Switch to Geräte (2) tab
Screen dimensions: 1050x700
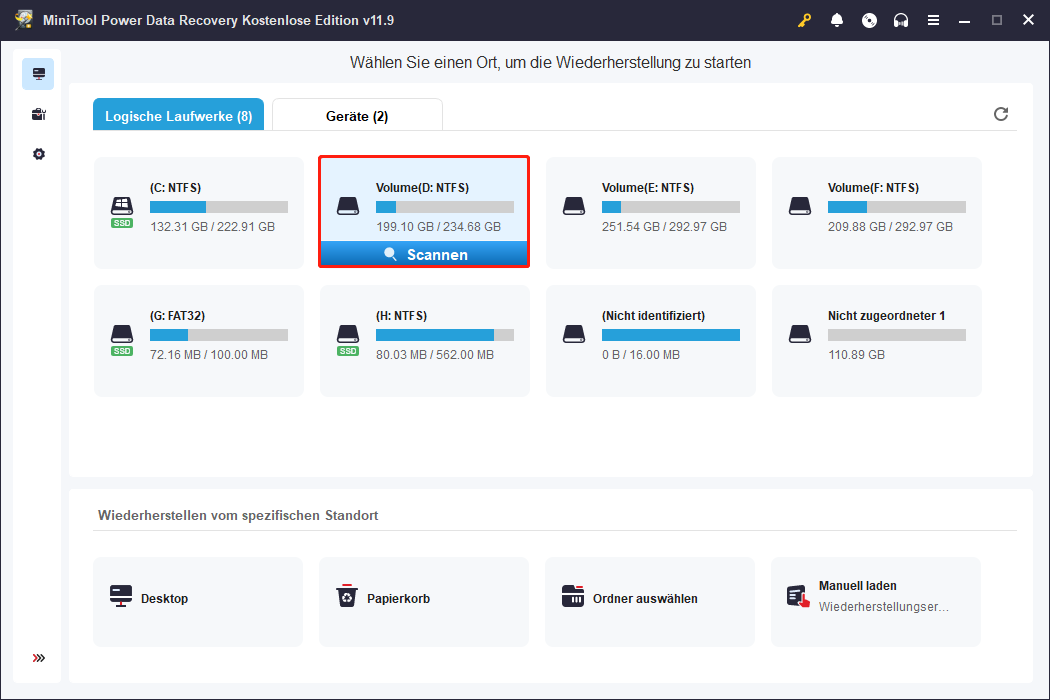click(357, 115)
